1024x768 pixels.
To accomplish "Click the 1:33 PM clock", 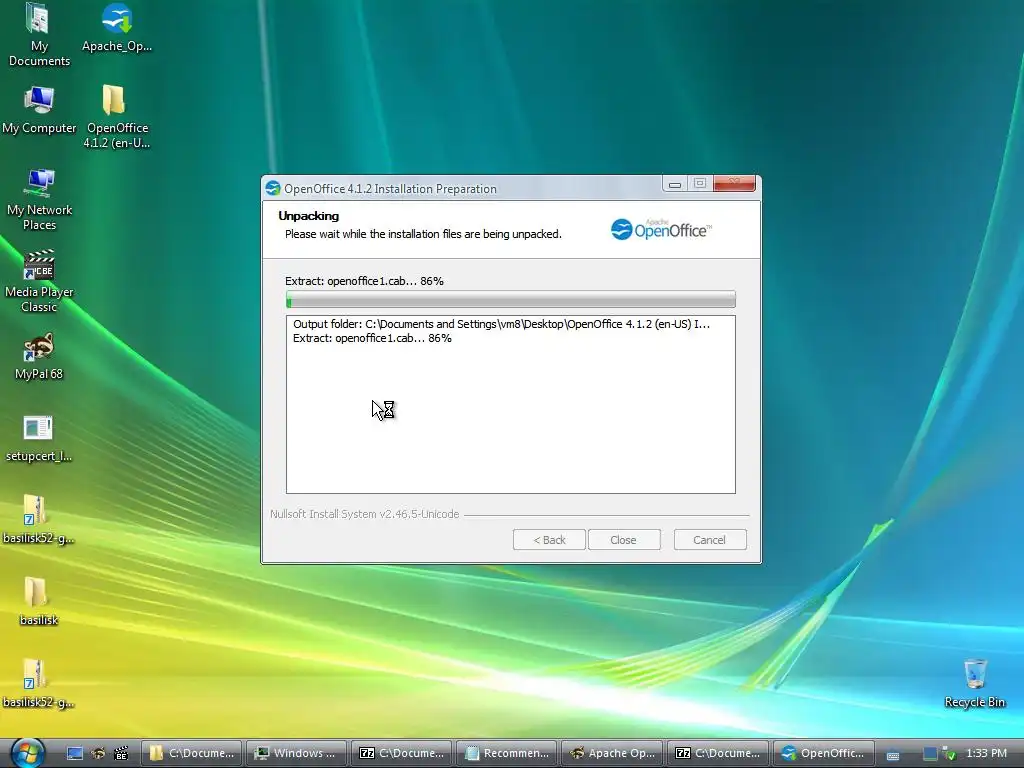I will tap(986, 753).
